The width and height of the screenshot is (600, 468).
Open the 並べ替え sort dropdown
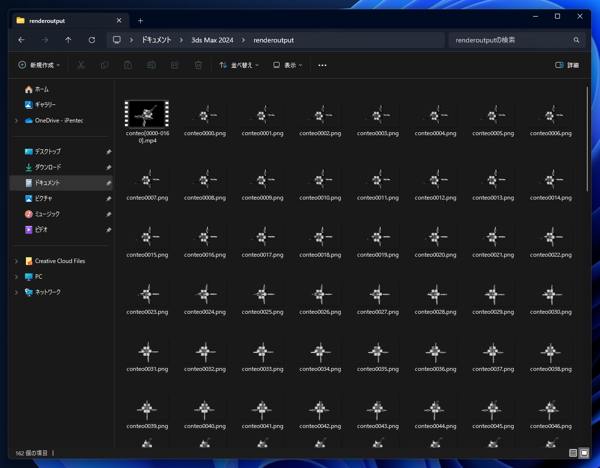coord(239,65)
